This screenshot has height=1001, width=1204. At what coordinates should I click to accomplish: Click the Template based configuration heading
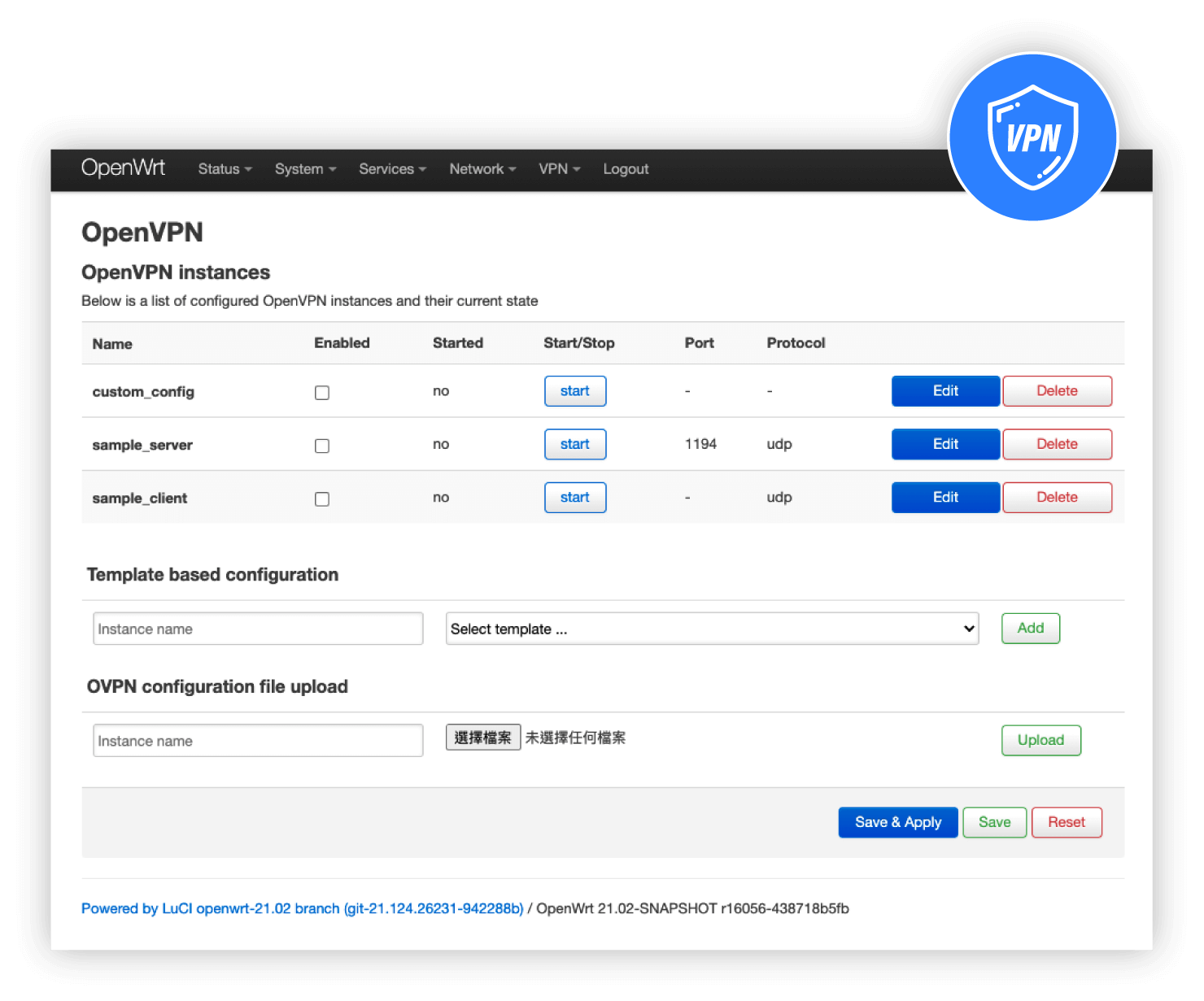pos(212,575)
